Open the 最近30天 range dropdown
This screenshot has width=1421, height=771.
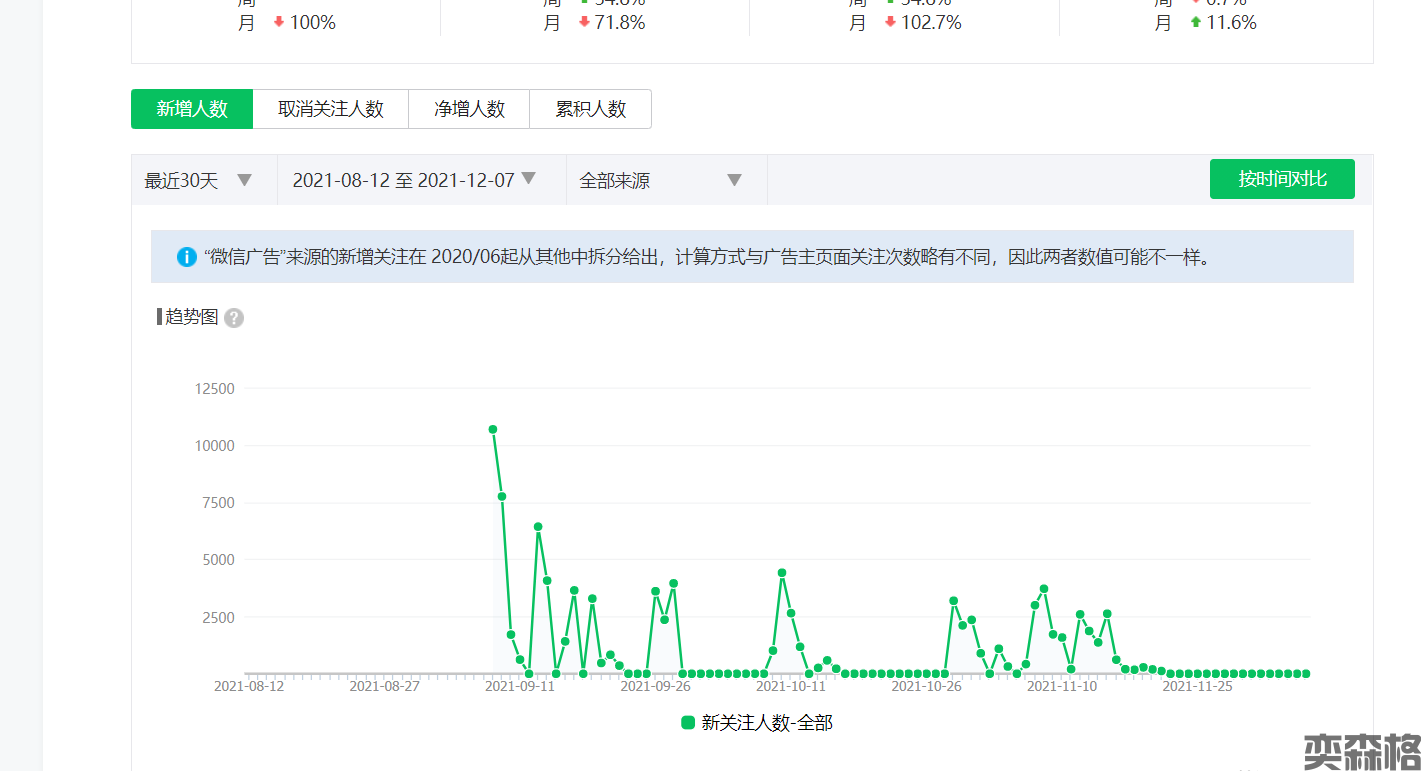pyautogui.click(x=198, y=180)
